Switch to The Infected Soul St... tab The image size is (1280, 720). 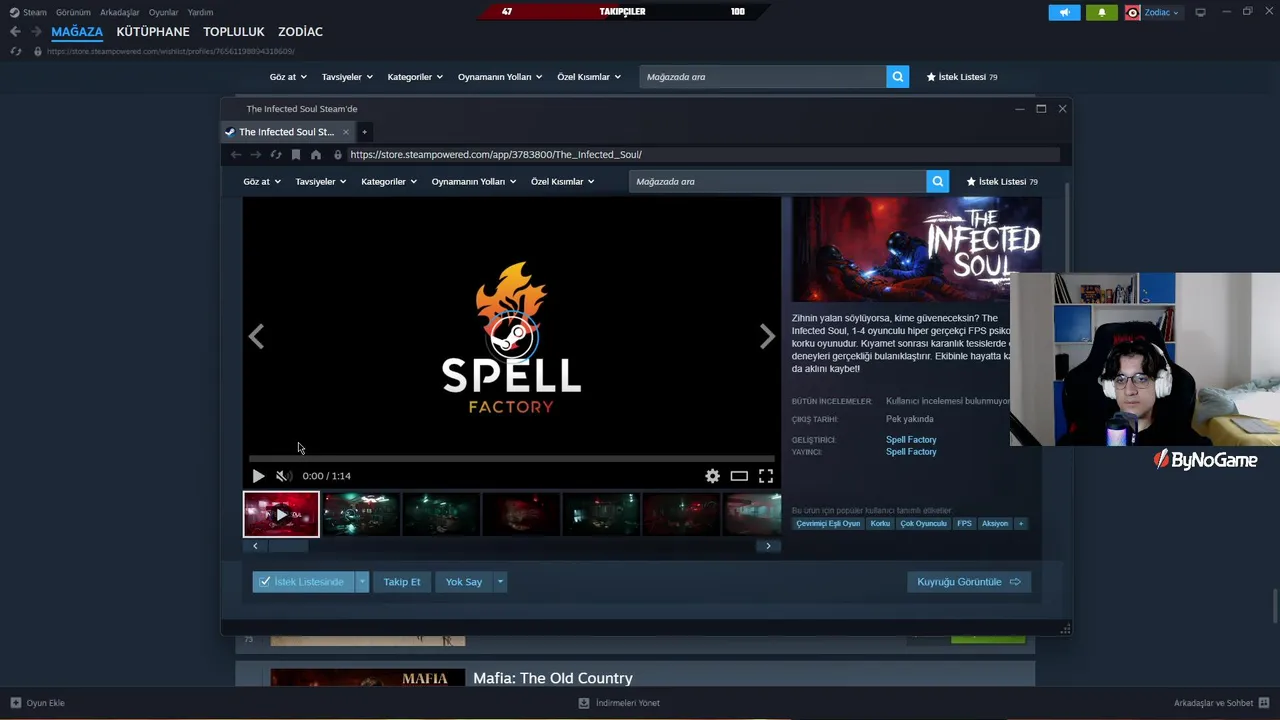(286, 132)
